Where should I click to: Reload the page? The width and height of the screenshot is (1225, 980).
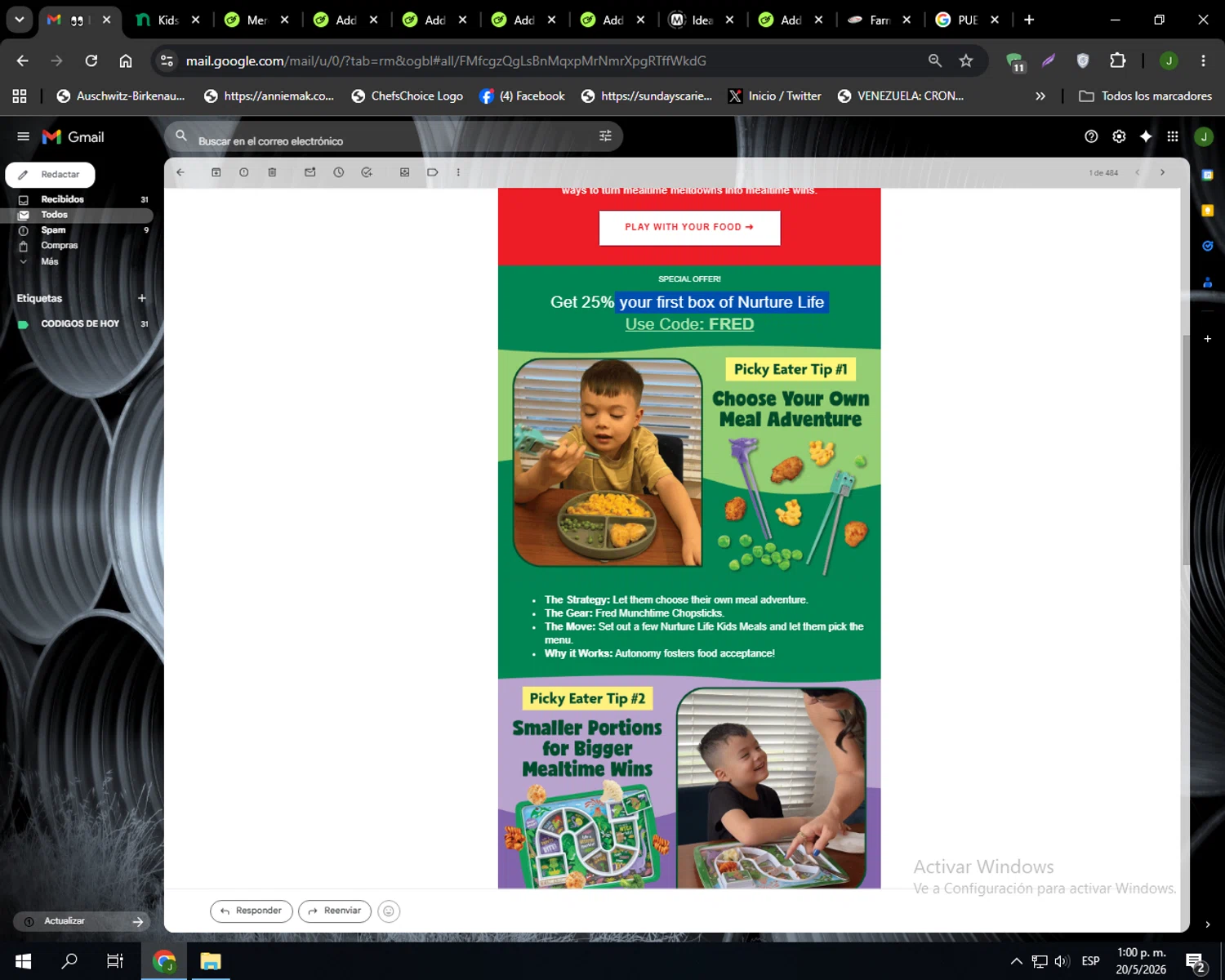pos(91,60)
